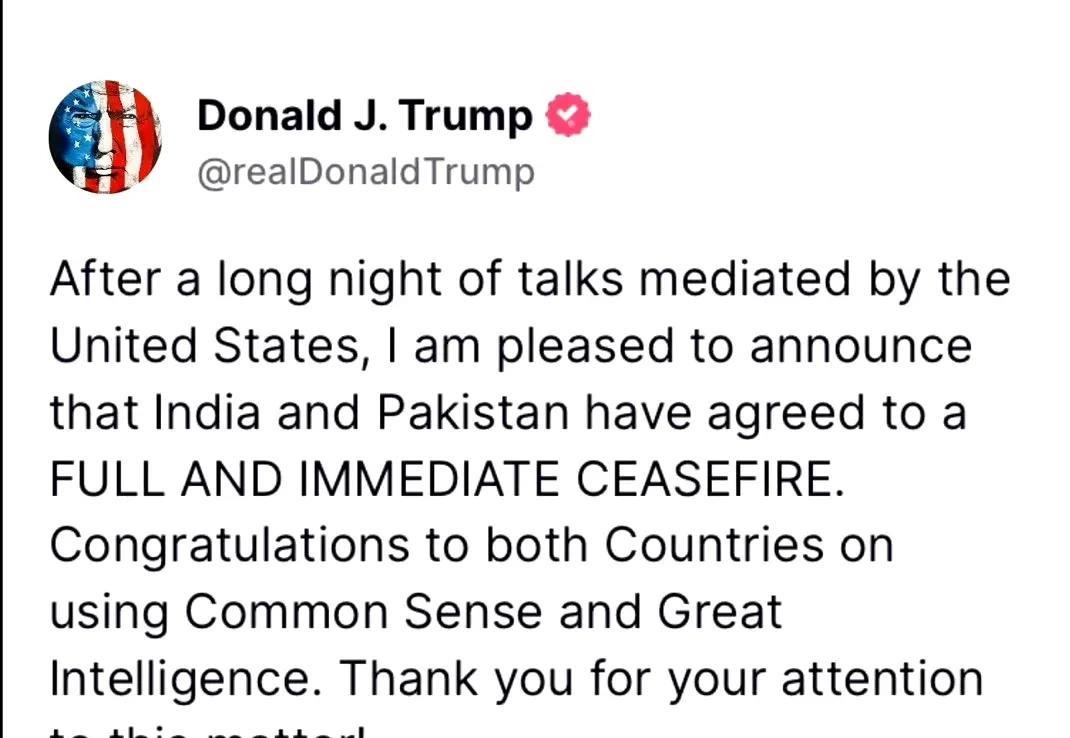Select the word "pleased" in the post

(x=585, y=347)
